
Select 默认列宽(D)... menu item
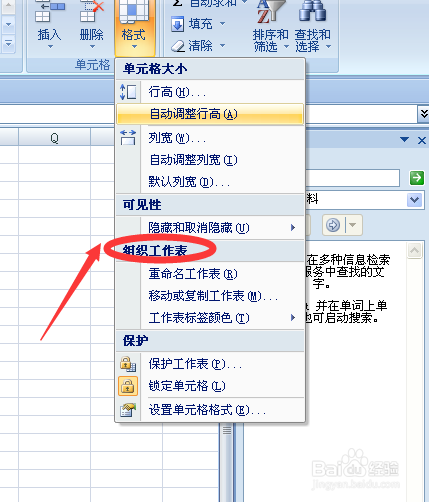click(x=210, y=182)
